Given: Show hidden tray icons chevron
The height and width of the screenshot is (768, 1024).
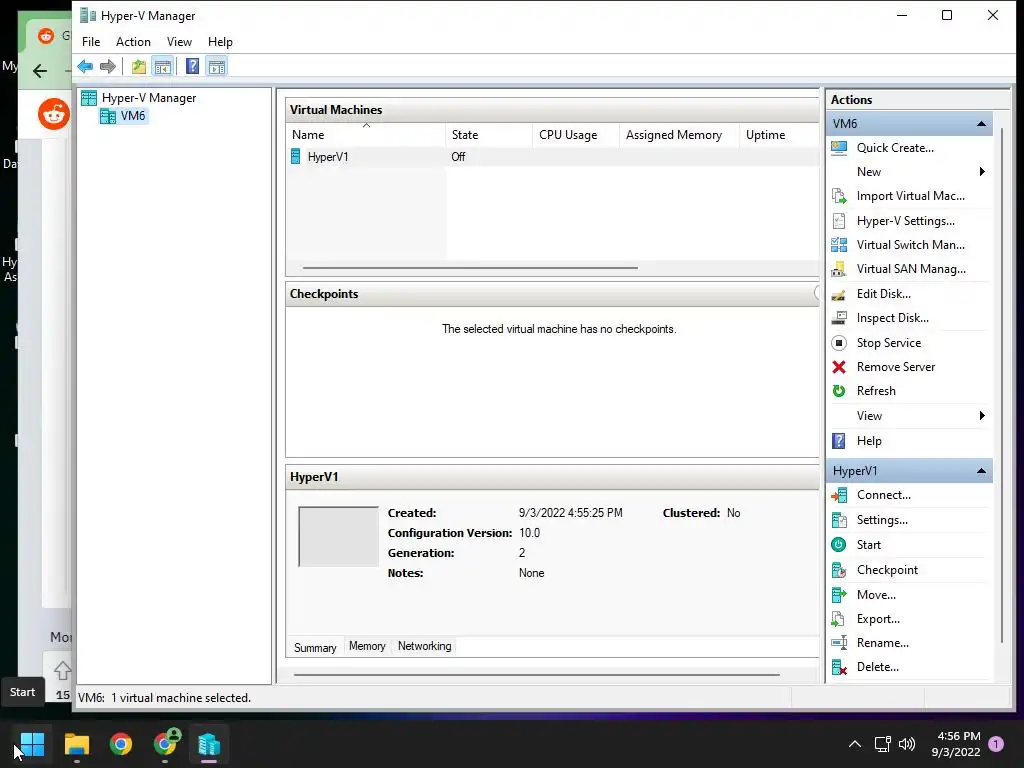Looking at the screenshot, I should pos(855,744).
